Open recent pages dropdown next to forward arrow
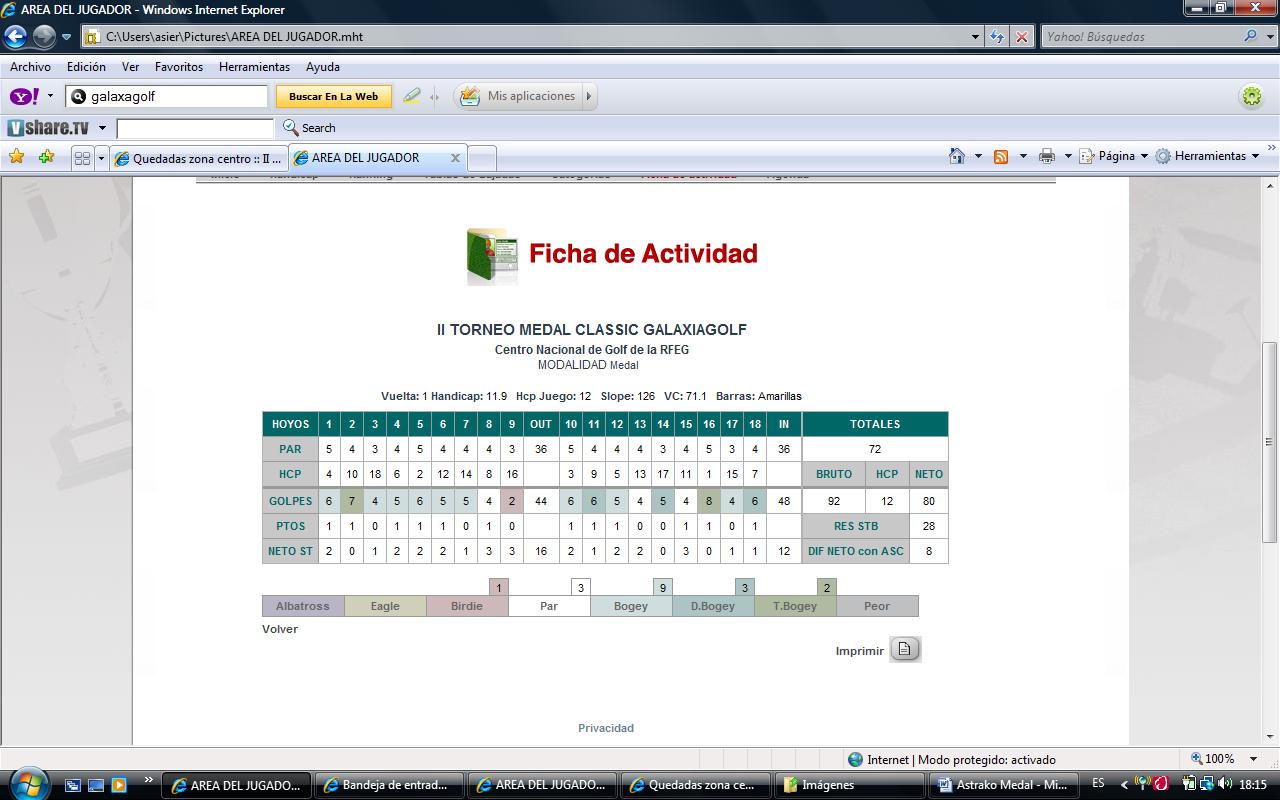 pyautogui.click(x=66, y=37)
